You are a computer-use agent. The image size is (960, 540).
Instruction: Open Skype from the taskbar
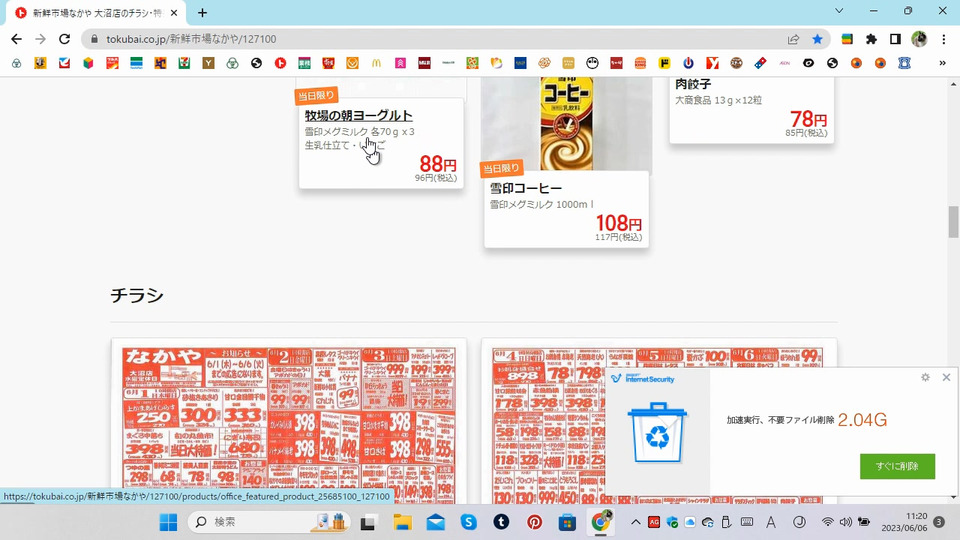(468, 522)
